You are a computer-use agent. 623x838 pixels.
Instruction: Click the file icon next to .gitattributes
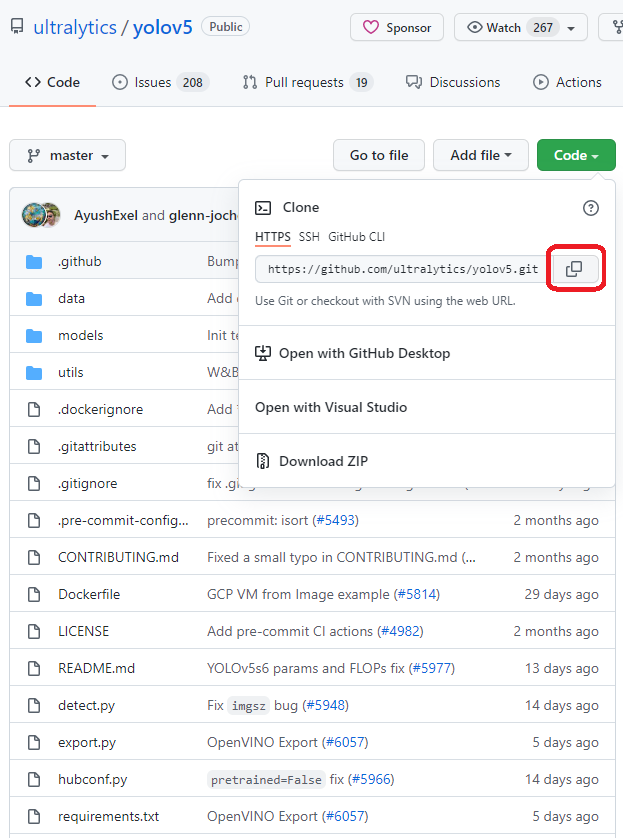(x=34, y=446)
